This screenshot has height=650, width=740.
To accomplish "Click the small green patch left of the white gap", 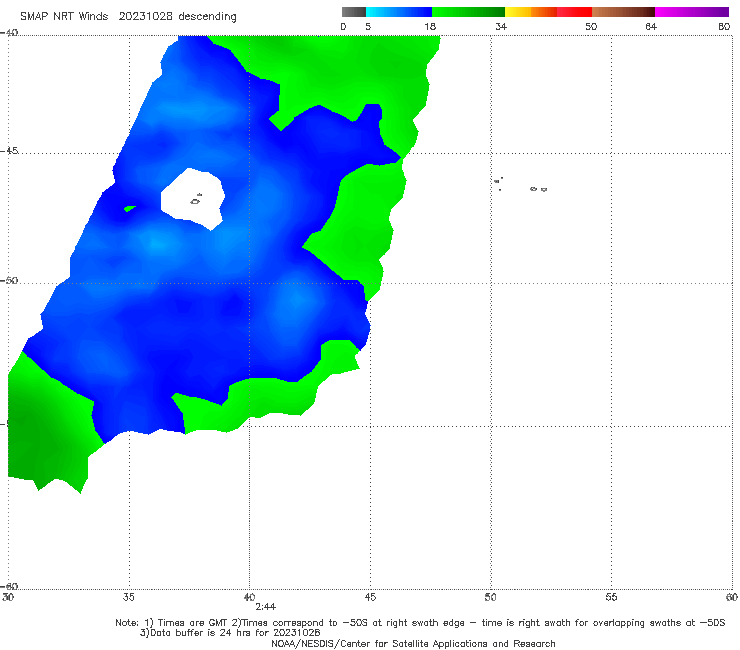I will pos(130,208).
